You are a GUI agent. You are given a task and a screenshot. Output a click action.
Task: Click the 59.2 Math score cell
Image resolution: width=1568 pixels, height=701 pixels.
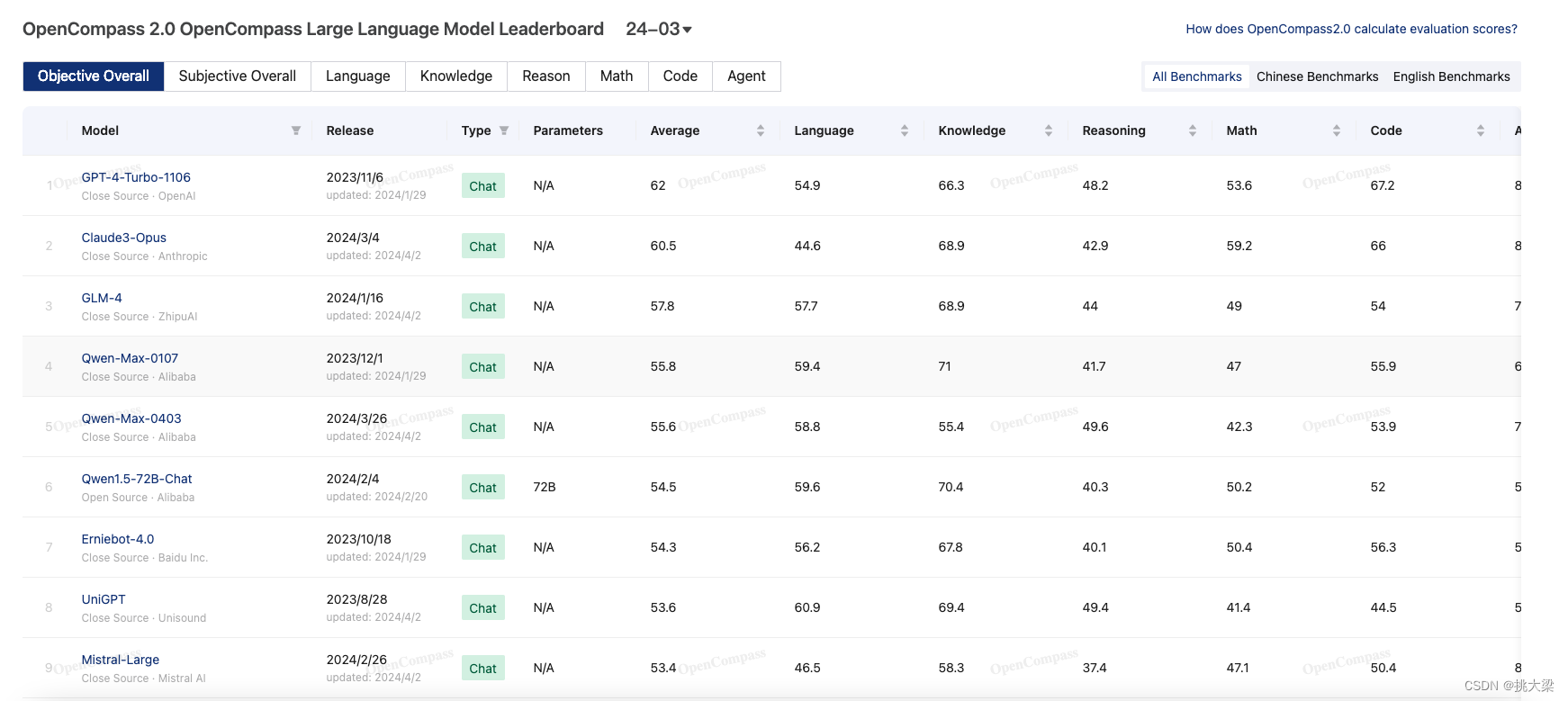1239,246
